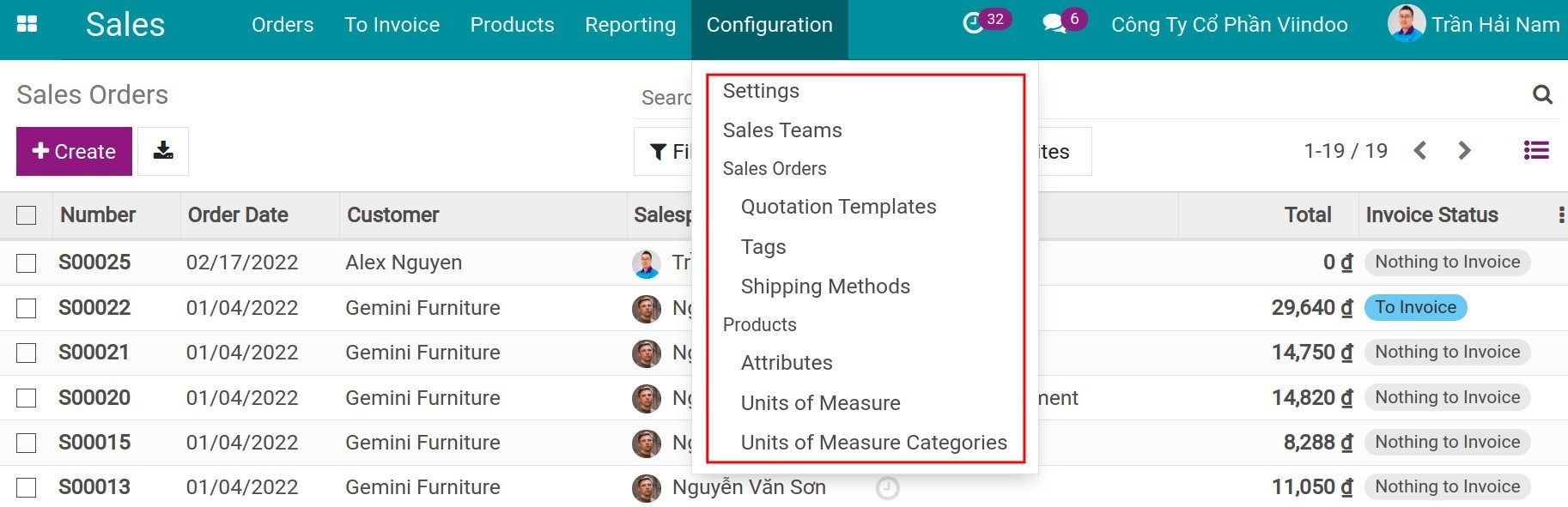
Task: Click the search magnifier icon
Action: point(1543,94)
